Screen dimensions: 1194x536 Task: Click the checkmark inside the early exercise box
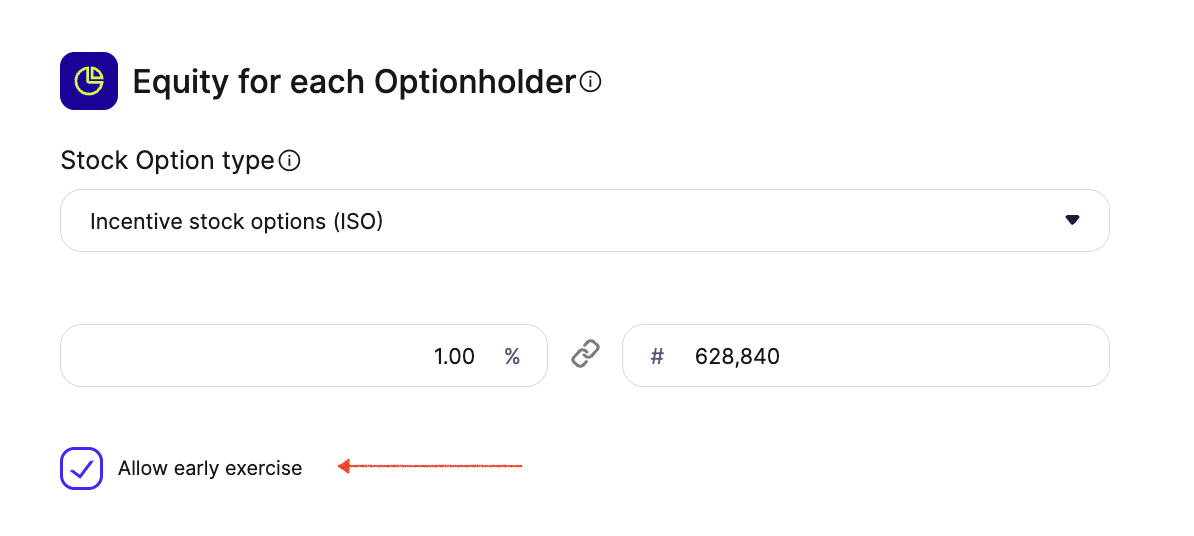click(x=82, y=467)
